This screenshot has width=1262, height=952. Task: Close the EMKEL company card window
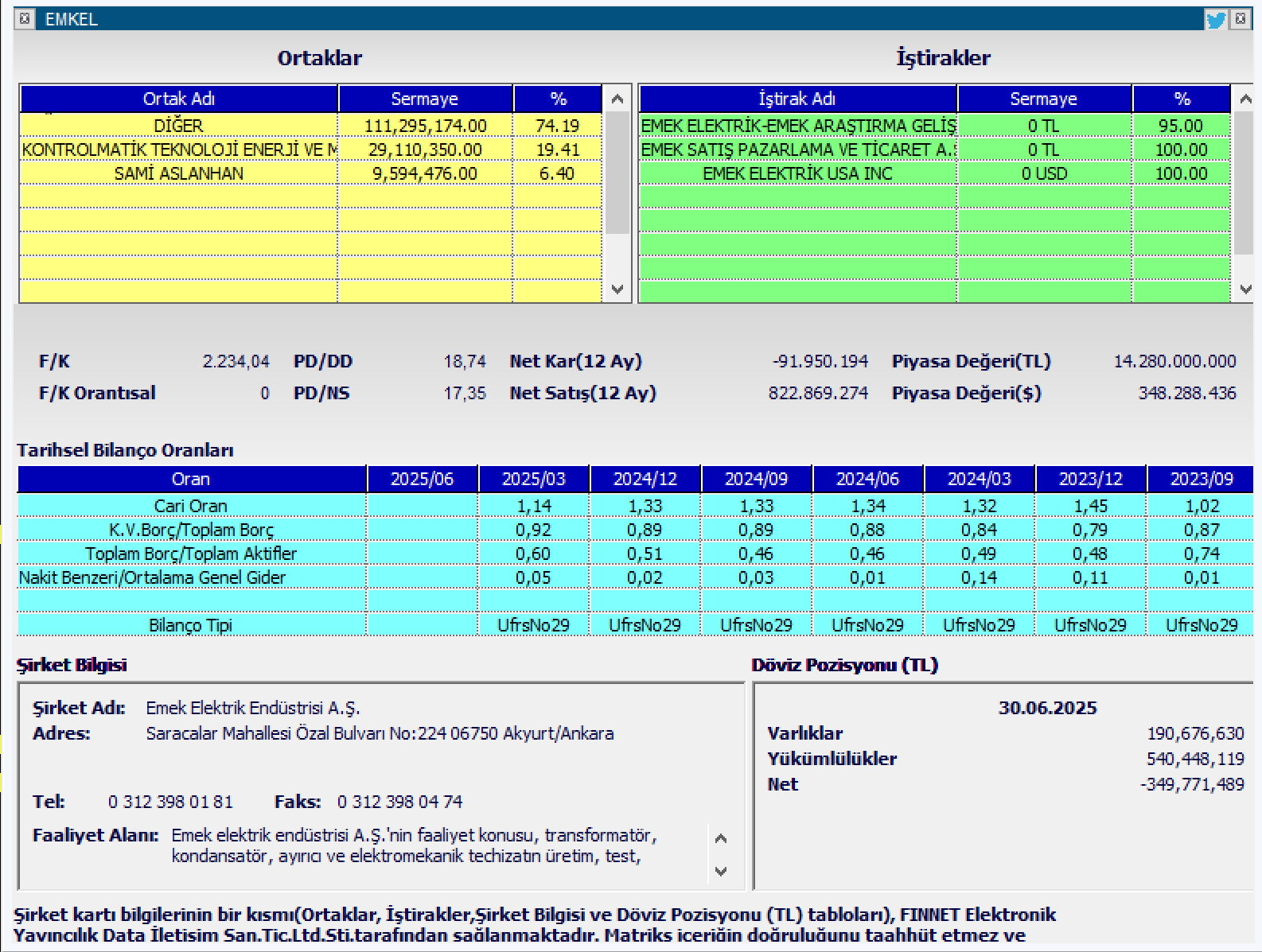[1241, 18]
